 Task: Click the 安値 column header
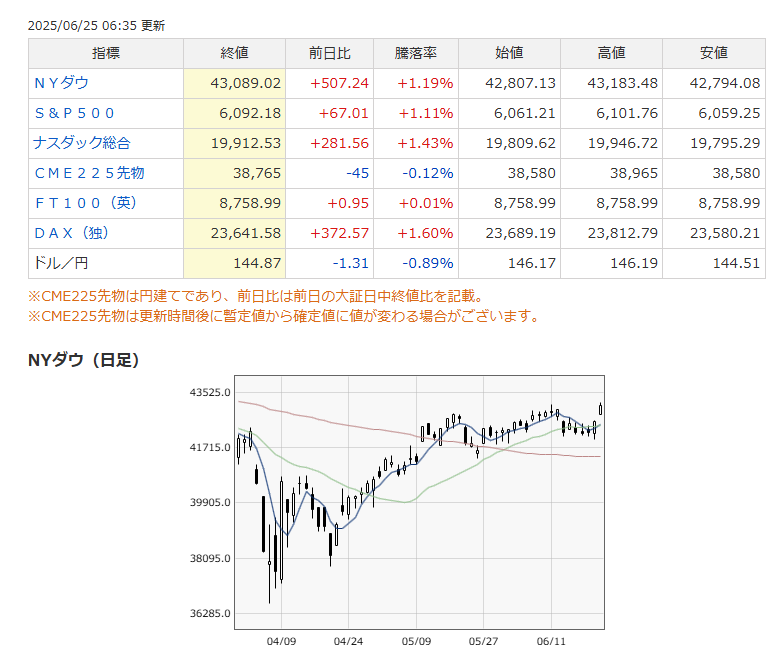pyautogui.click(x=714, y=53)
